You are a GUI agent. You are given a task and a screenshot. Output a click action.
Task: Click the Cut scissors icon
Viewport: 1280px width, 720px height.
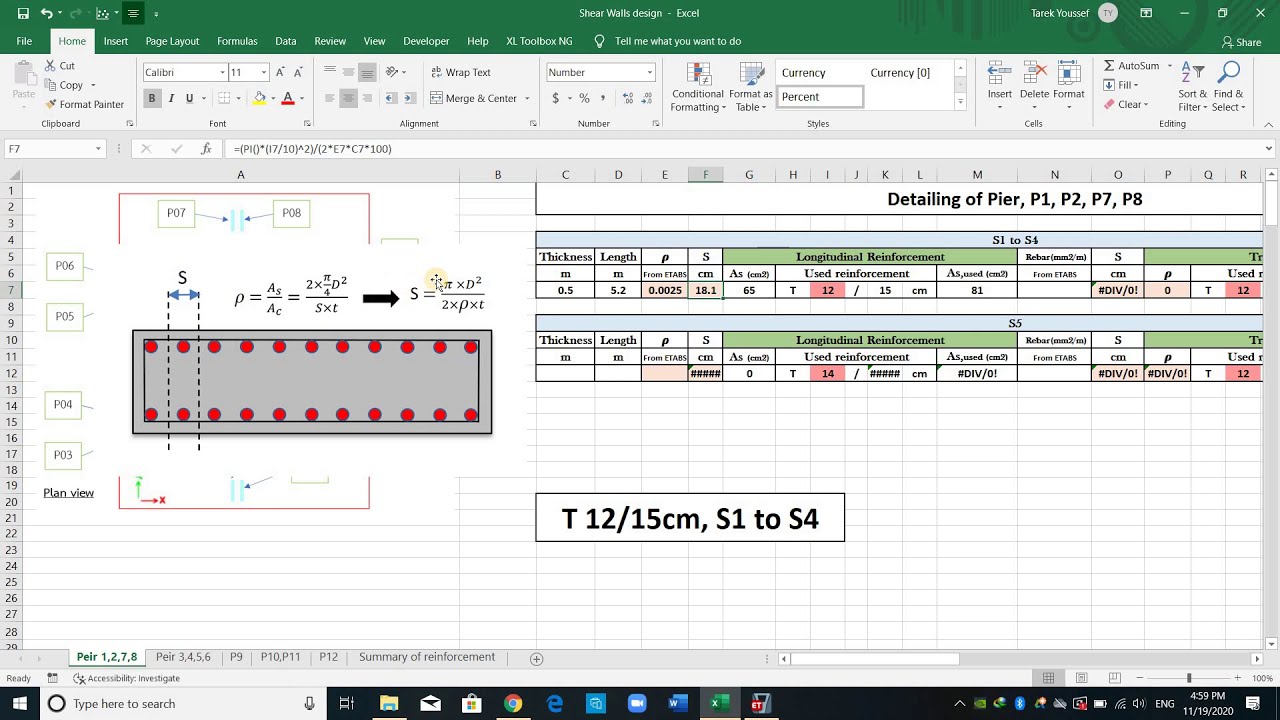pyautogui.click(x=60, y=66)
